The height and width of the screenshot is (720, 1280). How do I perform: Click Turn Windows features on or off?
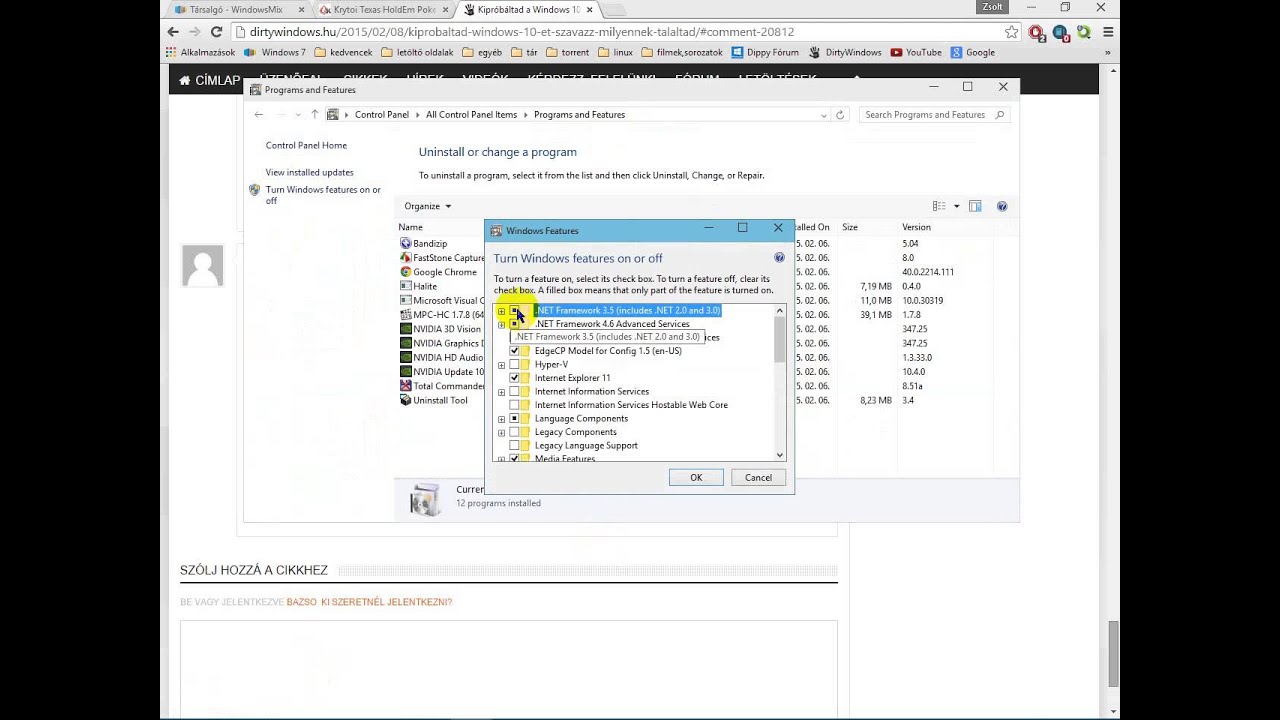tap(323, 195)
